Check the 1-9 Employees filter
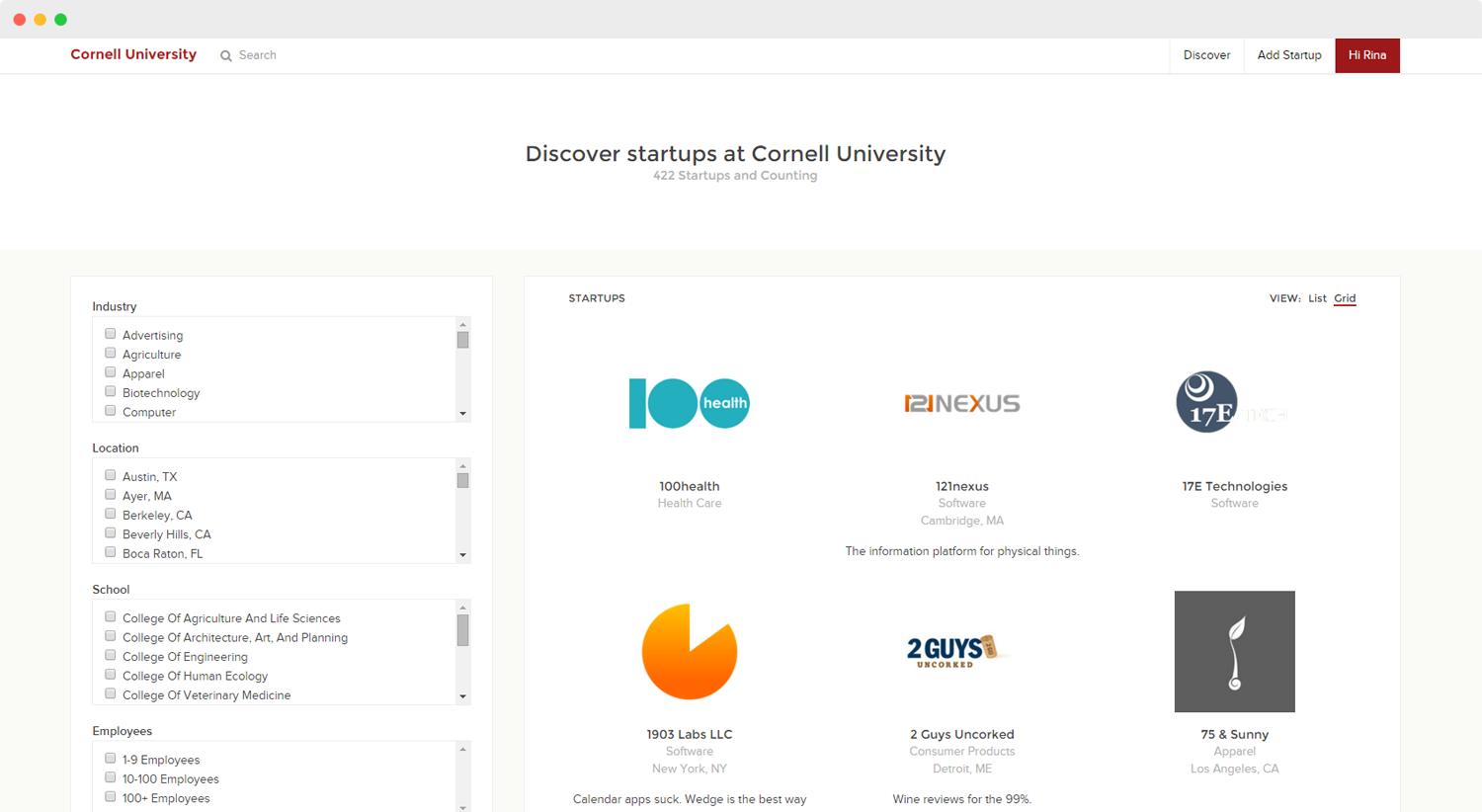 click(x=111, y=759)
